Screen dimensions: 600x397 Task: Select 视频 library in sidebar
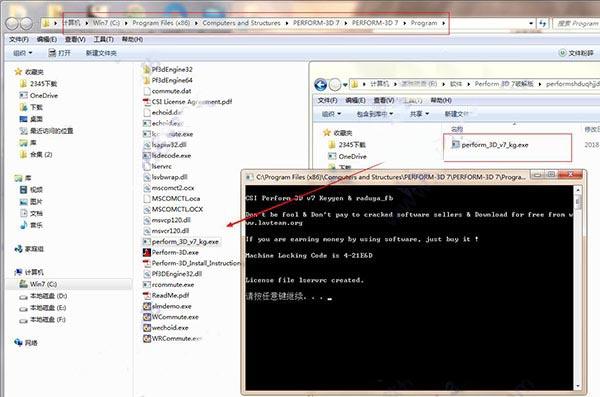point(31,190)
